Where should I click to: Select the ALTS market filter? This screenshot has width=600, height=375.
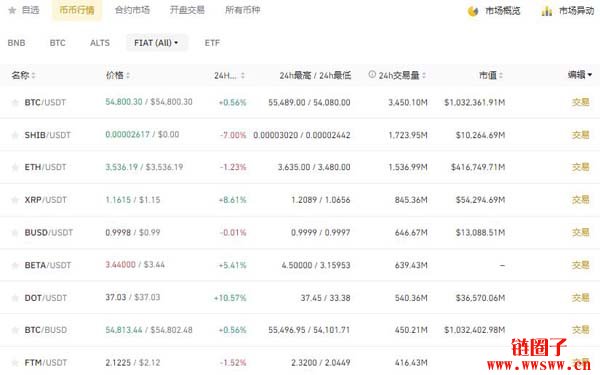[x=100, y=43]
